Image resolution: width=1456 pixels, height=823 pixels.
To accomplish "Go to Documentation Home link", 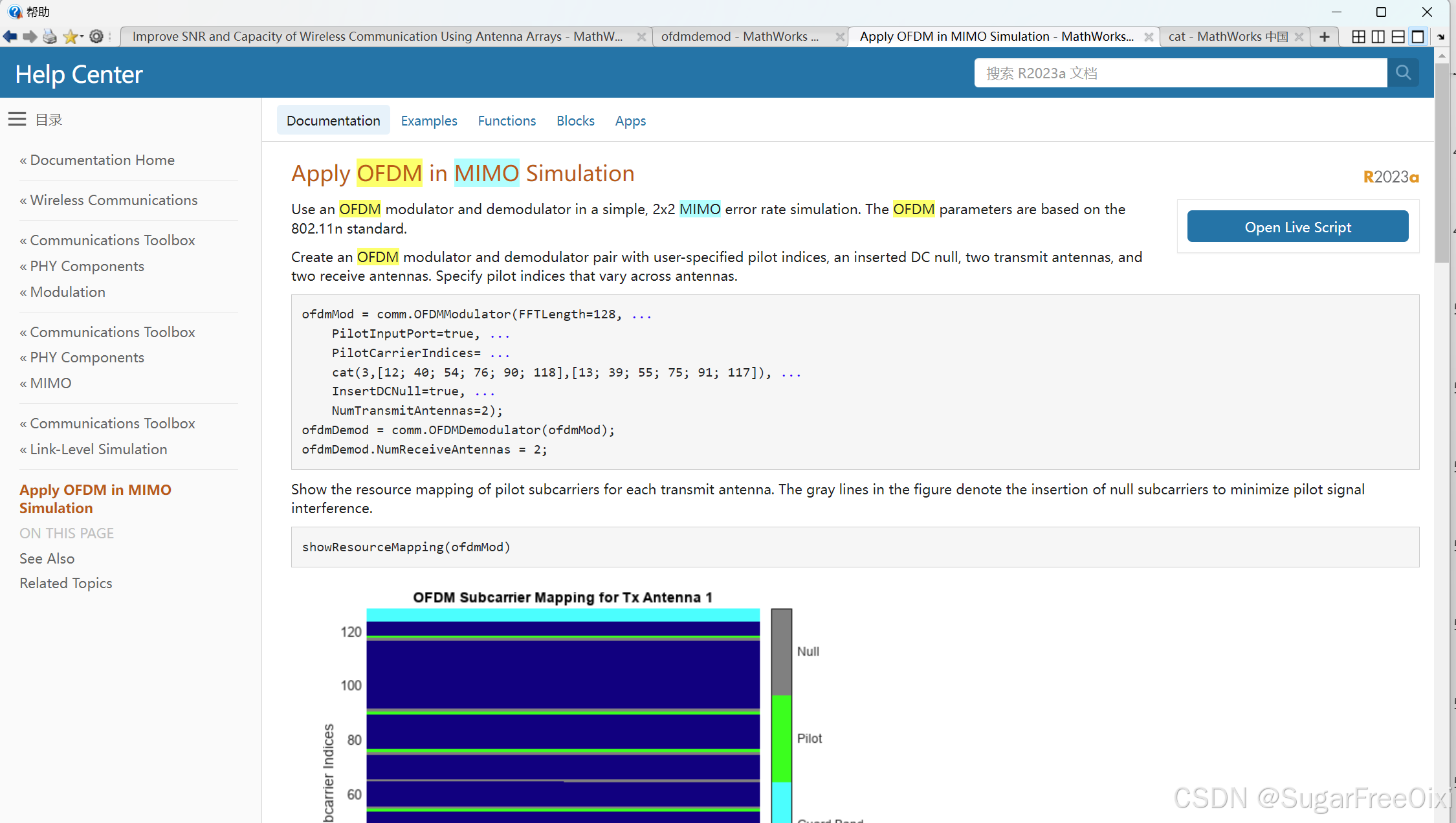I will 102,160.
